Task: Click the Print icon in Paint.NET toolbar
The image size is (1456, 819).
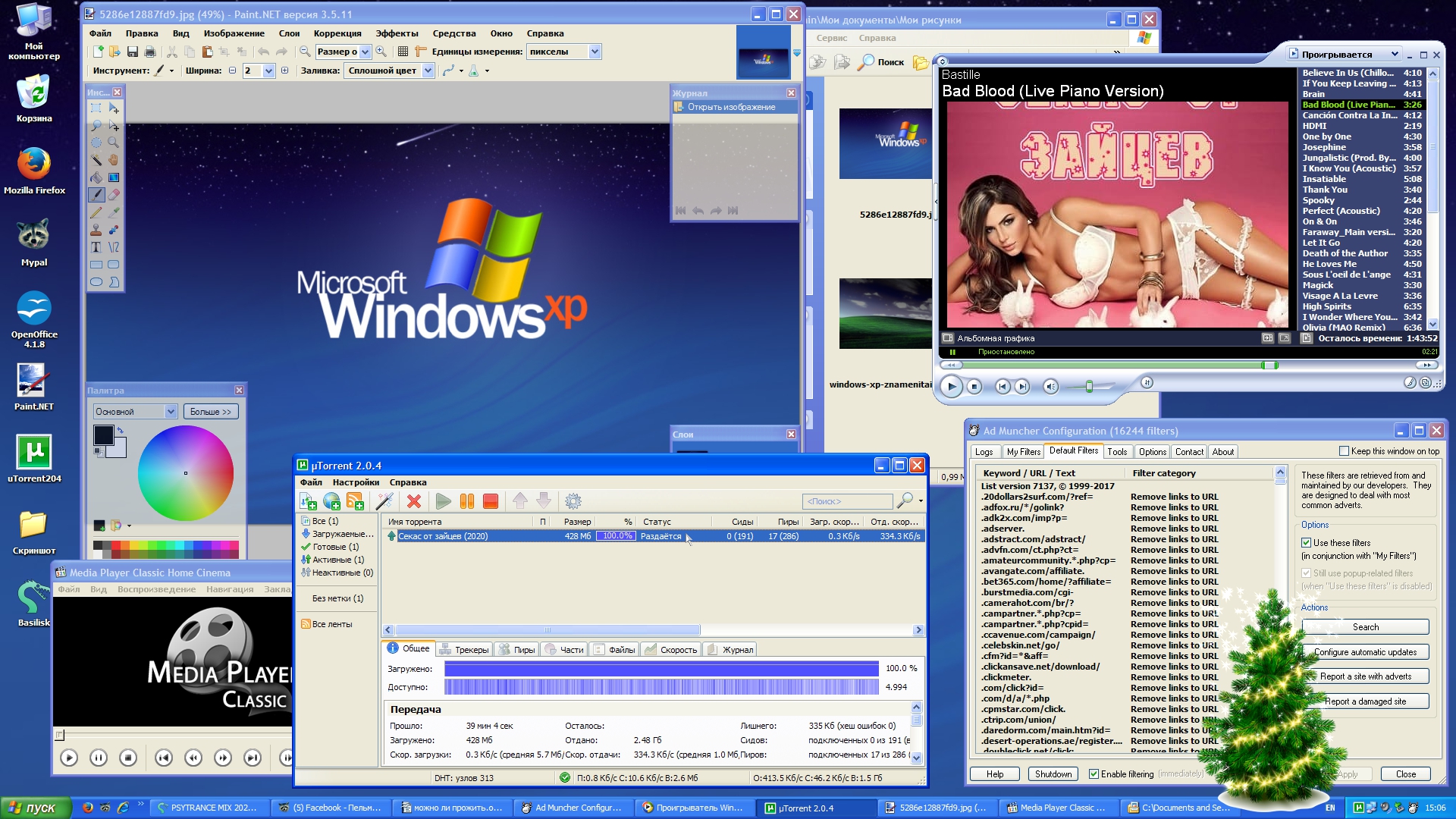Action: pyautogui.click(x=150, y=52)
